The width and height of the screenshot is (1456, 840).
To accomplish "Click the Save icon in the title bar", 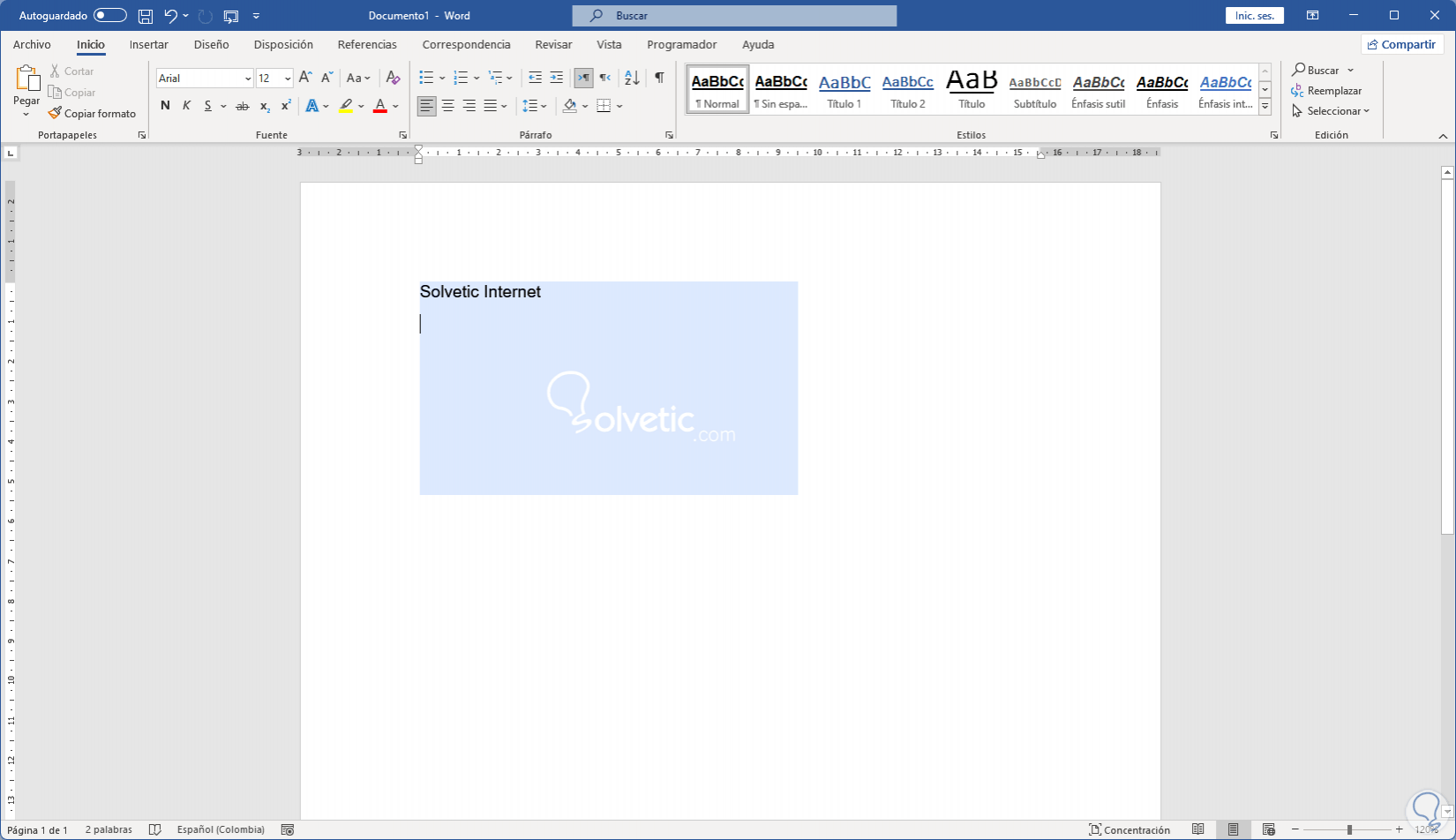I will click(146, 16).
